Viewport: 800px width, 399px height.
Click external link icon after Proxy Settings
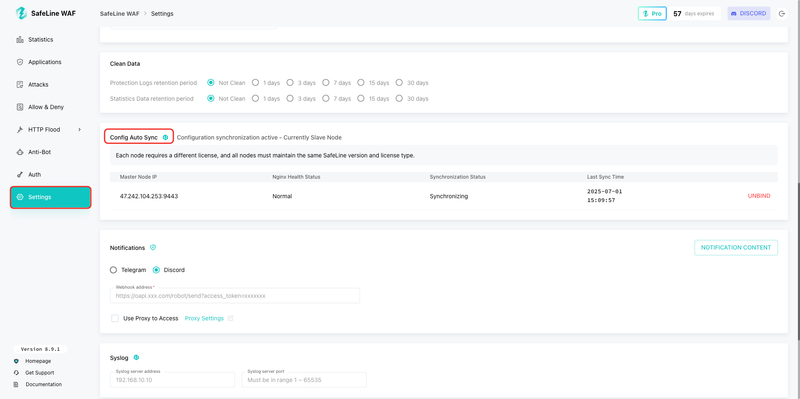click(x=230, y=318)
